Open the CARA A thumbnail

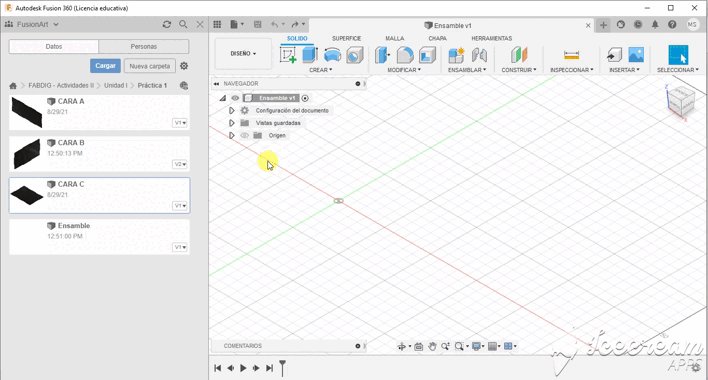tap(27, 112)
